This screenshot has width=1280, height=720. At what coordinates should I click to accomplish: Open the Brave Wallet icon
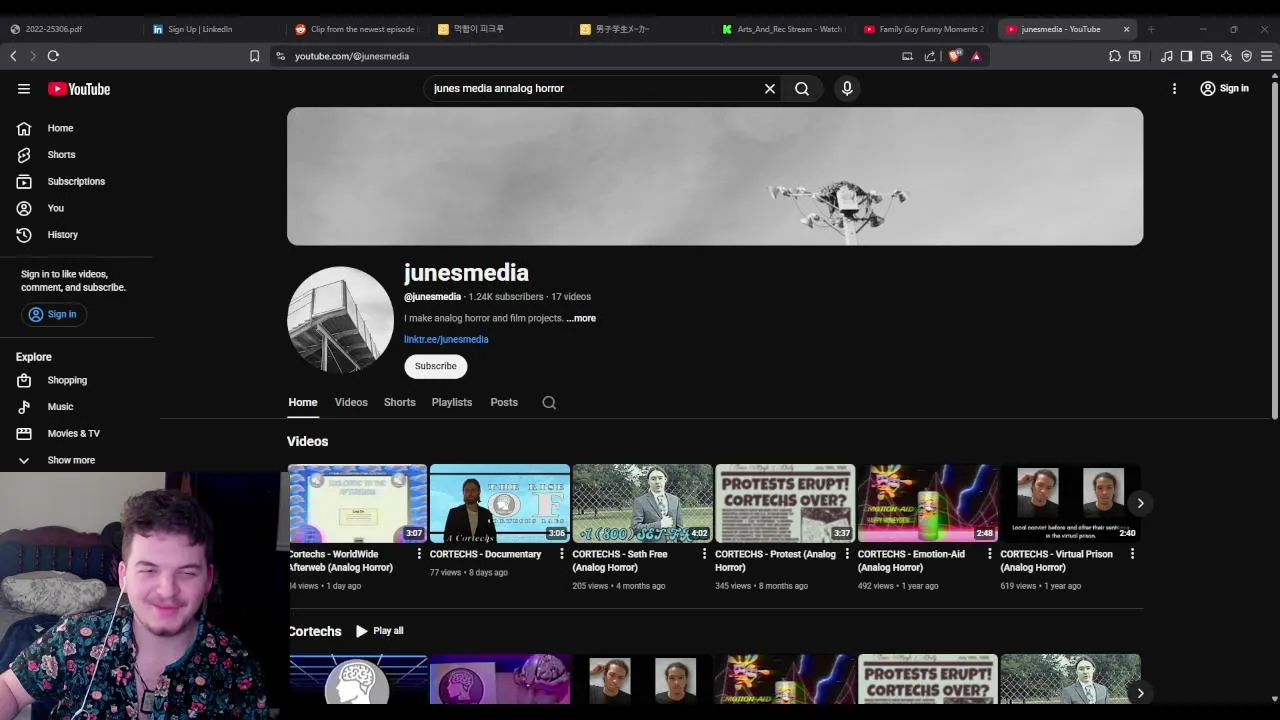pyautogui.click(x=1206, y=56)
